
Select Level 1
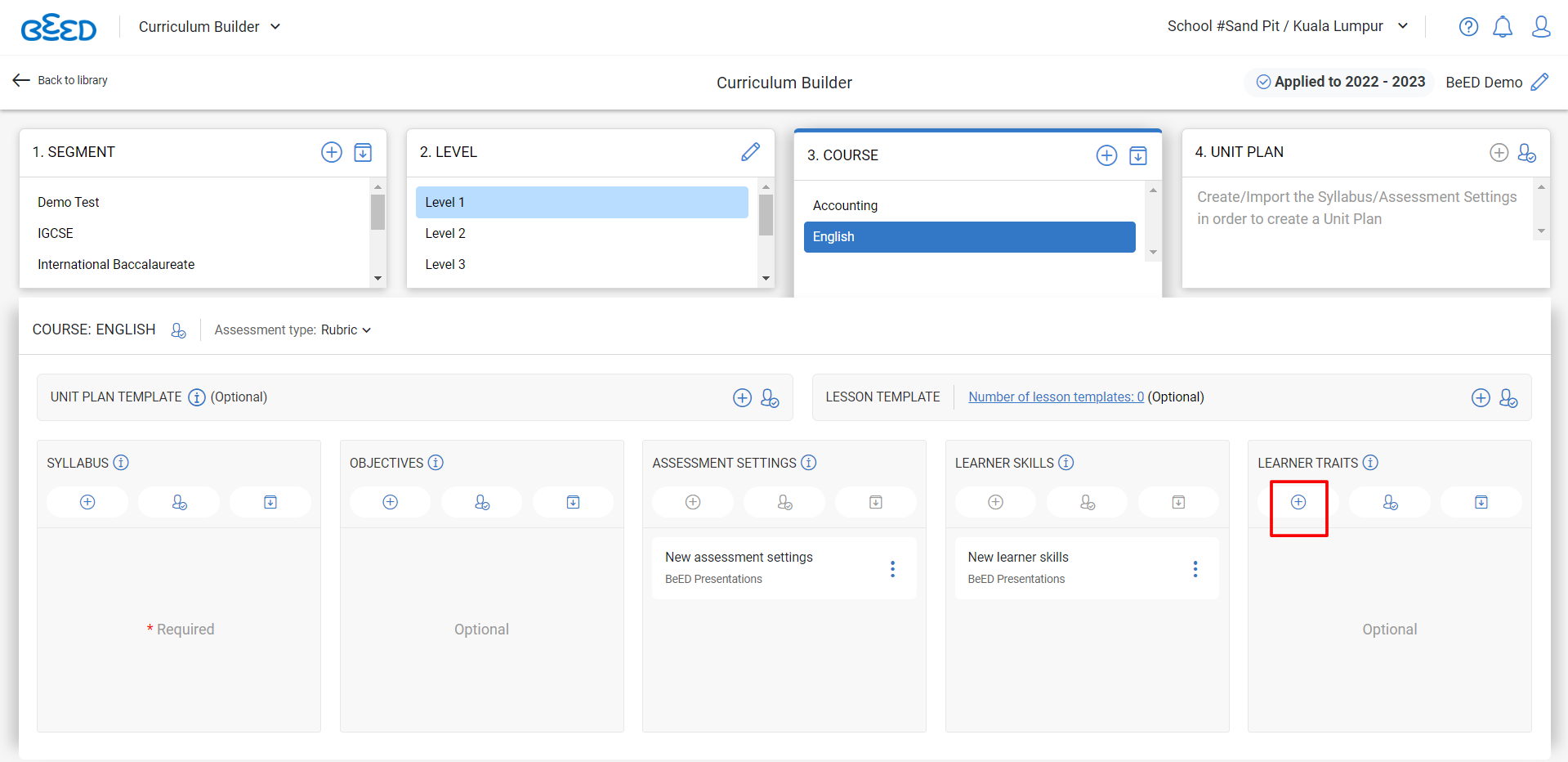click(582, 202)
